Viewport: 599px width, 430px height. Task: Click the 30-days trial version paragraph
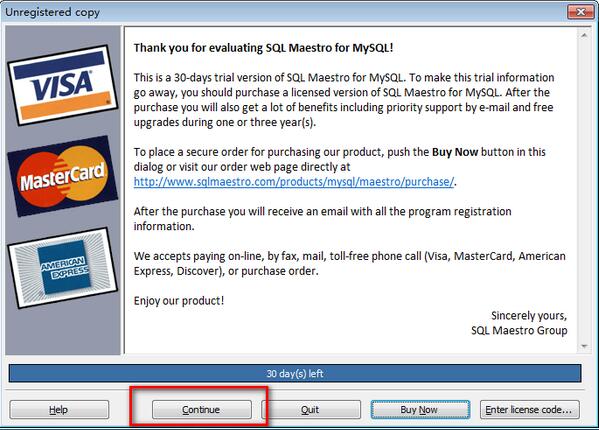[344, 100]
